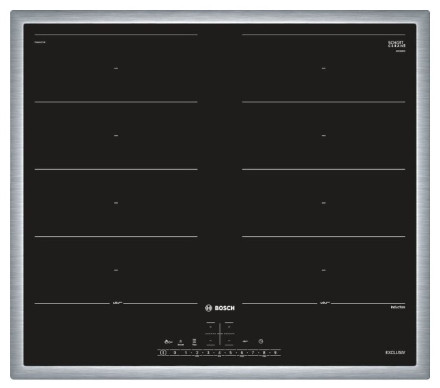The image size is (440, 388).
Task: Select heat level 3 on touch strip
Action: [x=208, y=352]
